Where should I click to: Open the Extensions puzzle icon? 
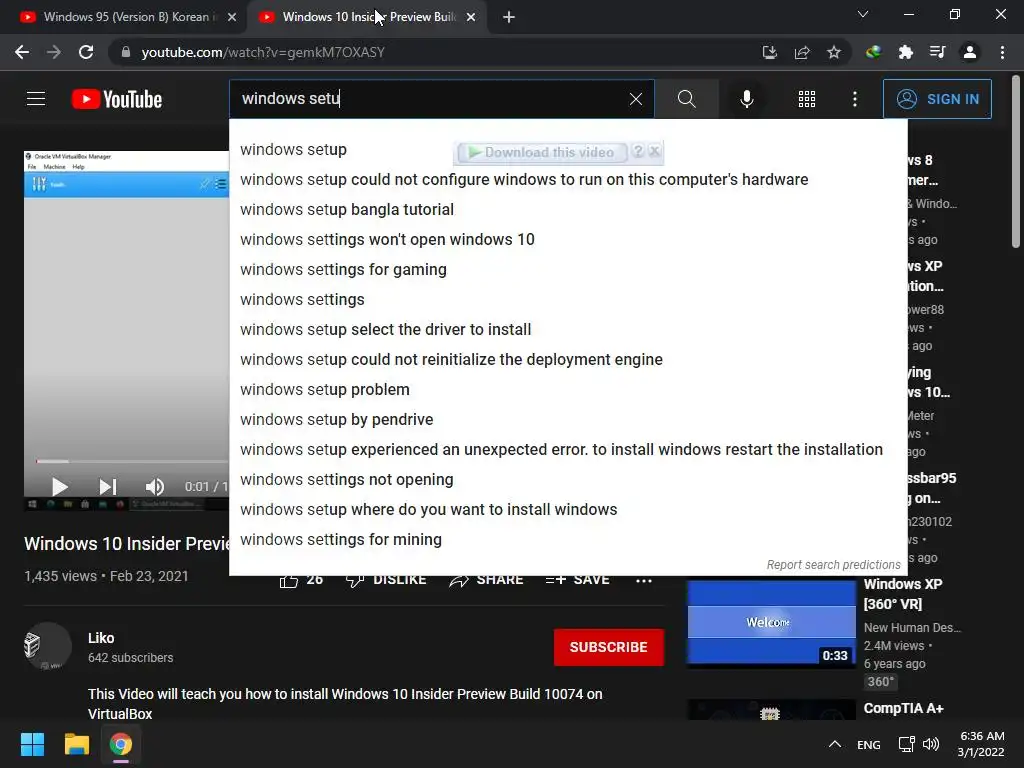point(906,52)
